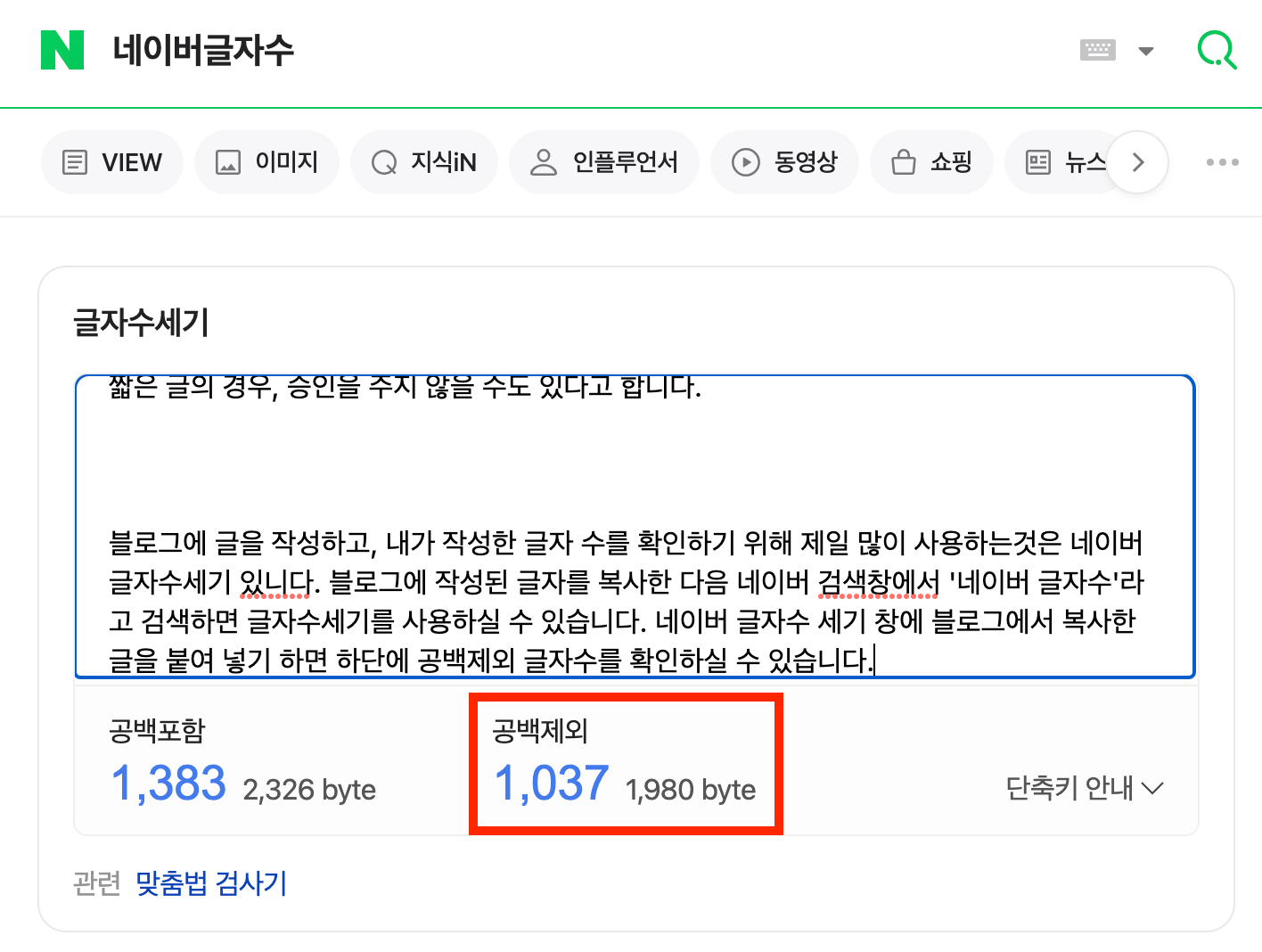Image resolution: width=1262 pixels, height=952 pixels.
Task: Click the 지식iN magnifier icon
Action: click(x=384, y=161)
